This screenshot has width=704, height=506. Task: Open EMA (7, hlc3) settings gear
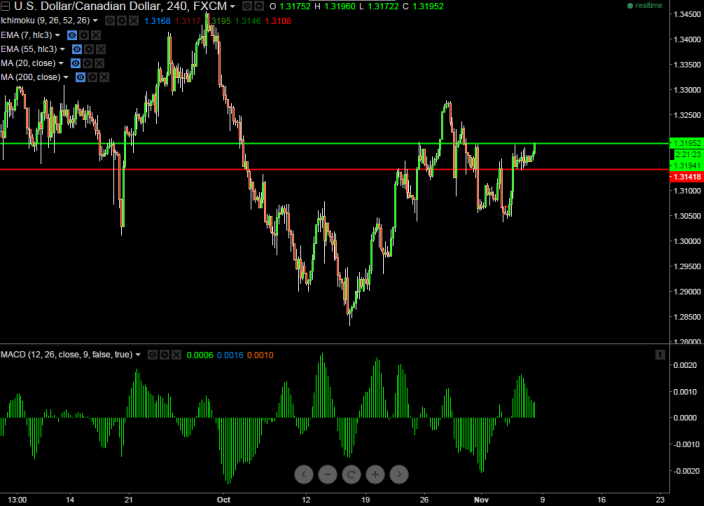84,35
